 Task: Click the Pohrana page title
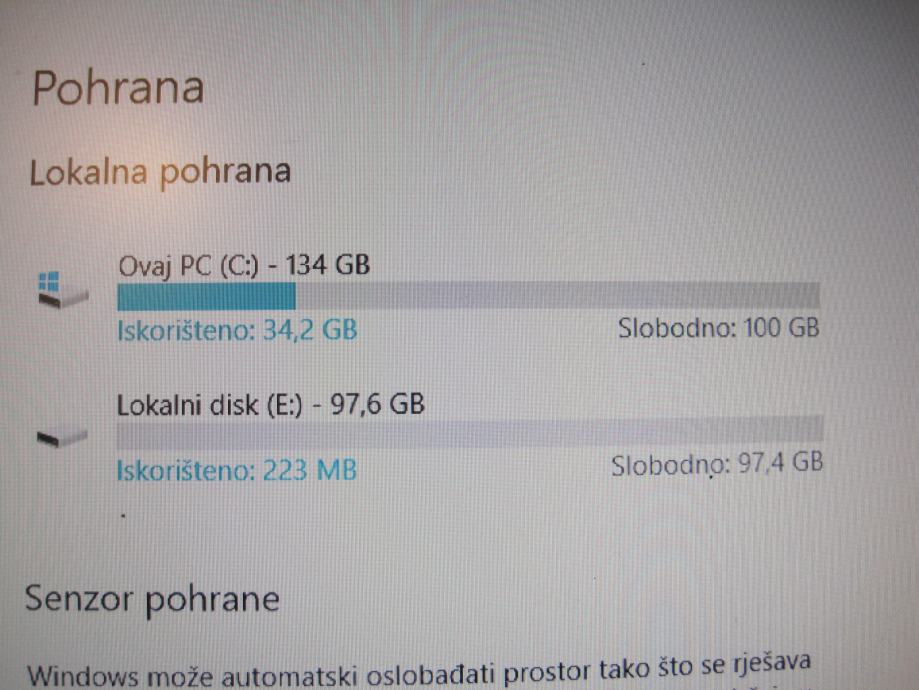tap(118, 89)
